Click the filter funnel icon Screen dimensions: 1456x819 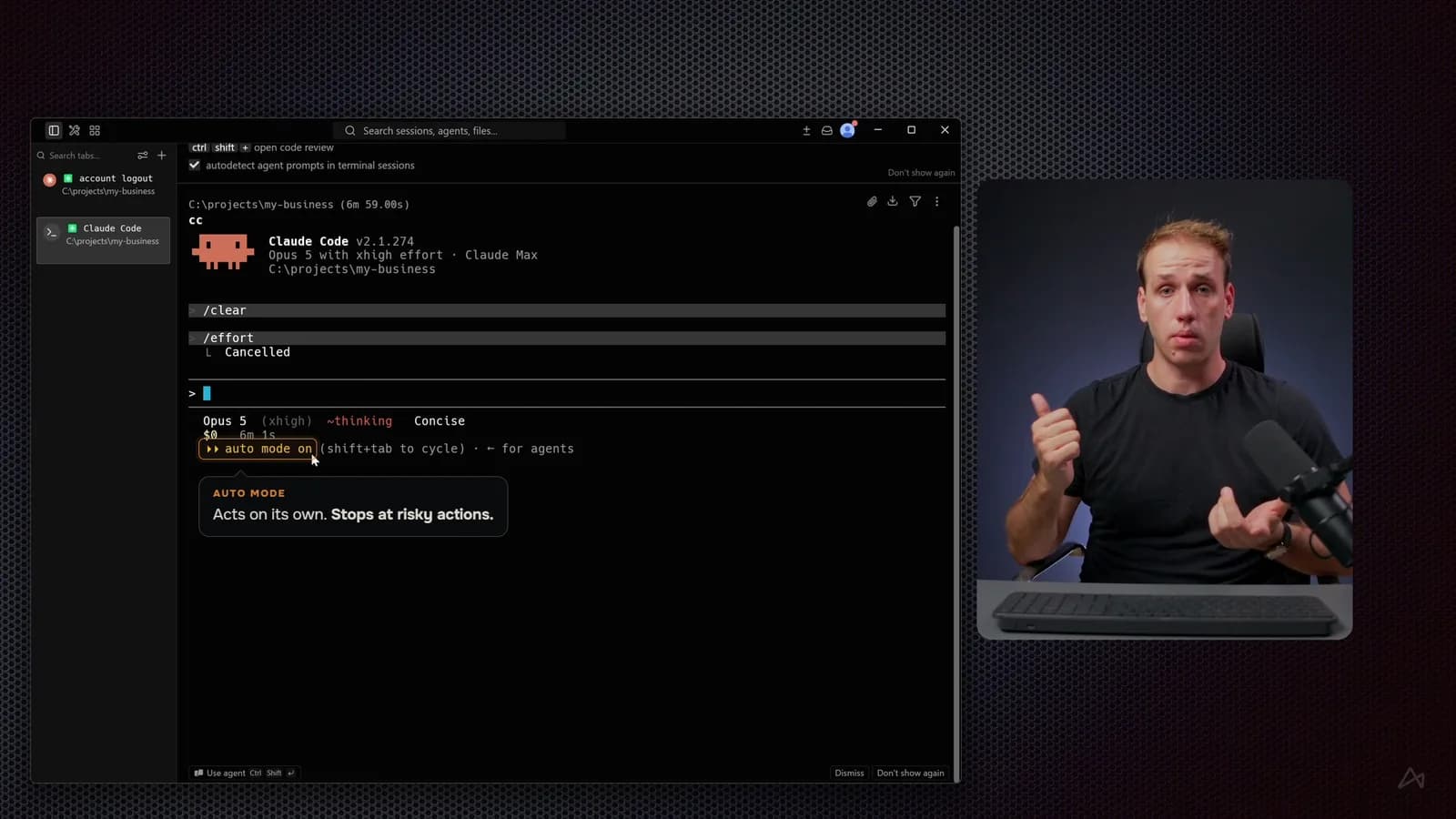(x=915, y=201)
